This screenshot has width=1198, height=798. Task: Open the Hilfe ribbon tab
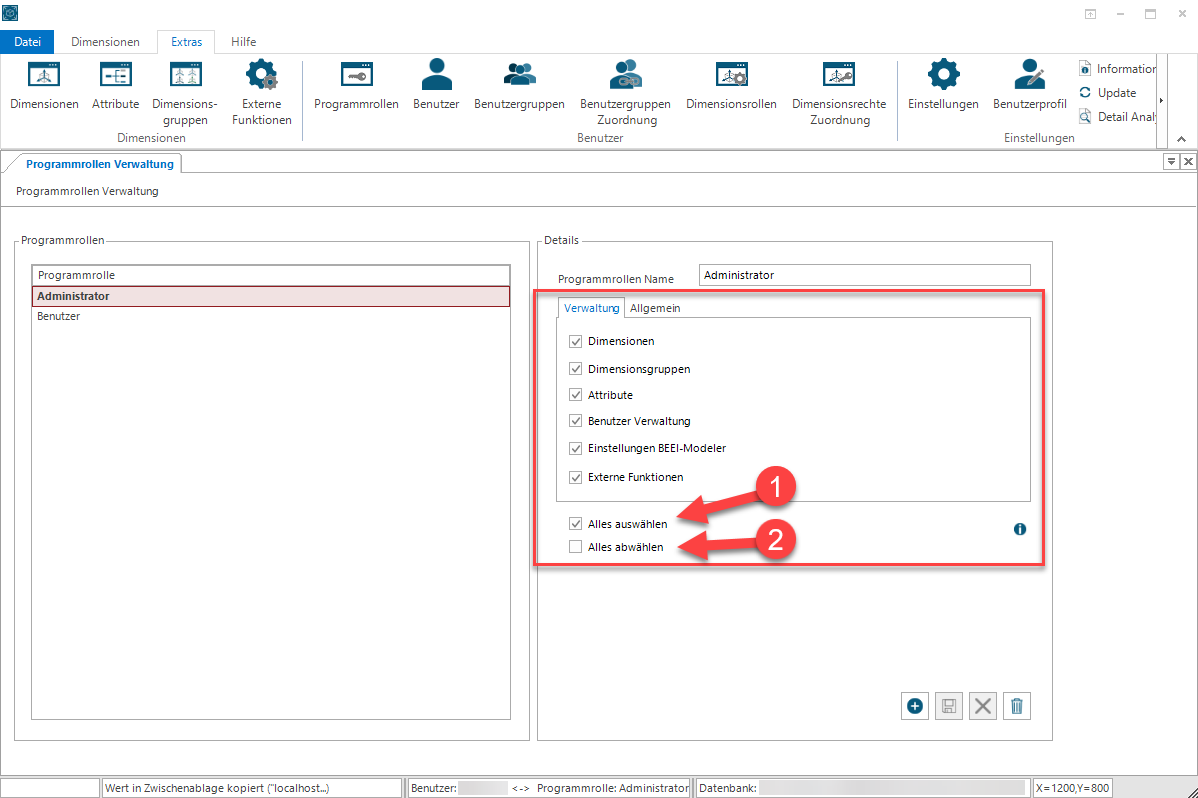tap(244, 42)
